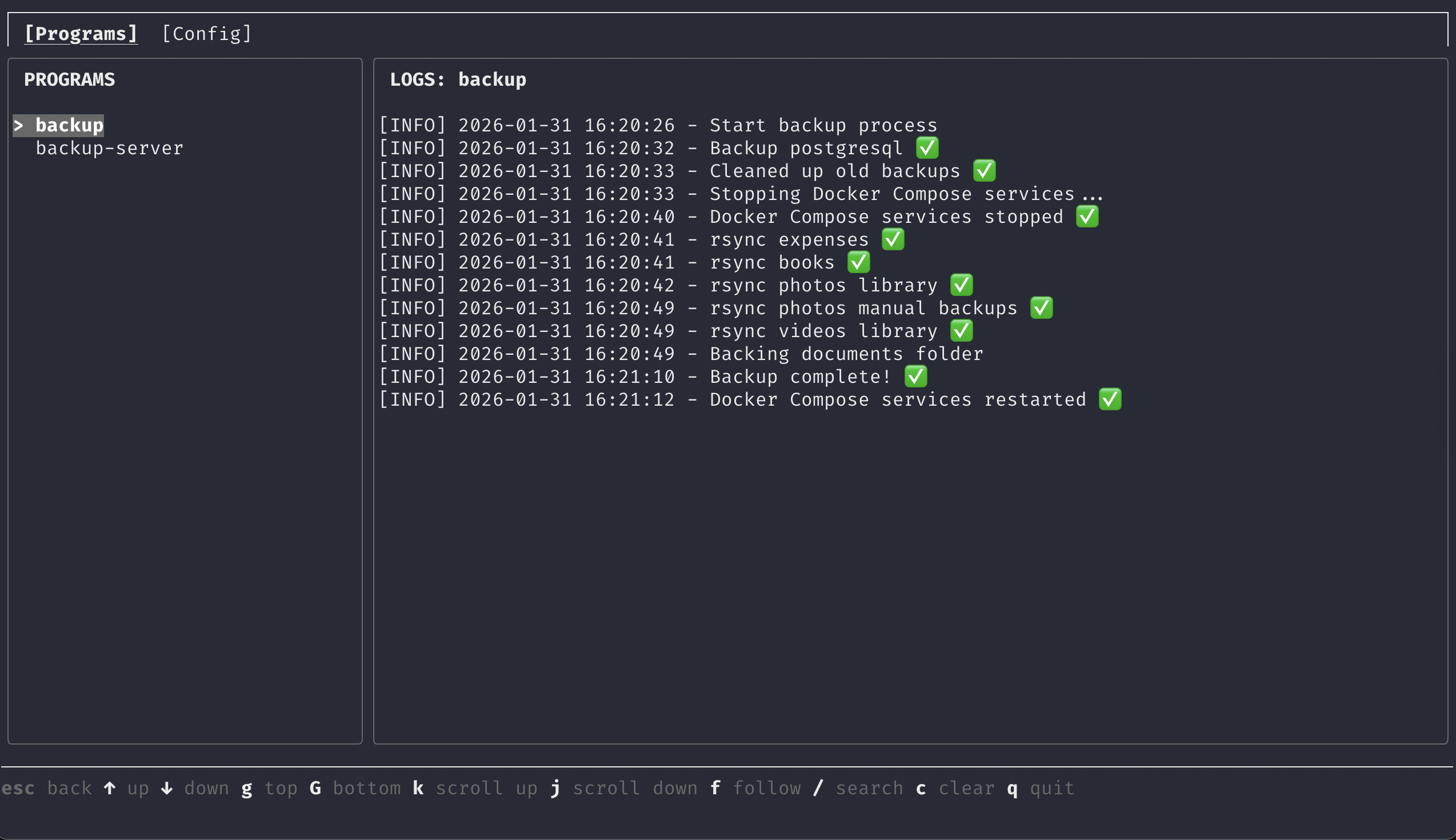Click checkmark on Backup postgresql line

[x=927, y=148]
